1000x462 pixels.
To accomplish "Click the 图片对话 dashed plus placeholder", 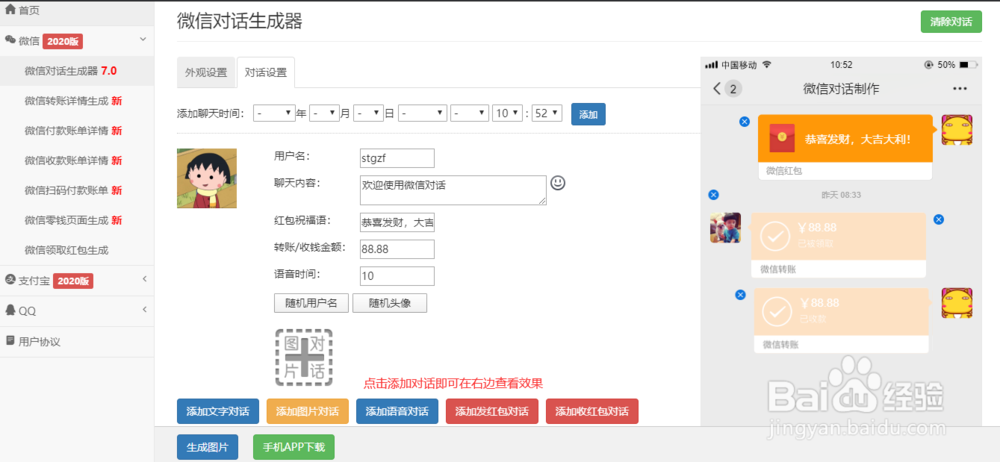I will coord(304,357).
